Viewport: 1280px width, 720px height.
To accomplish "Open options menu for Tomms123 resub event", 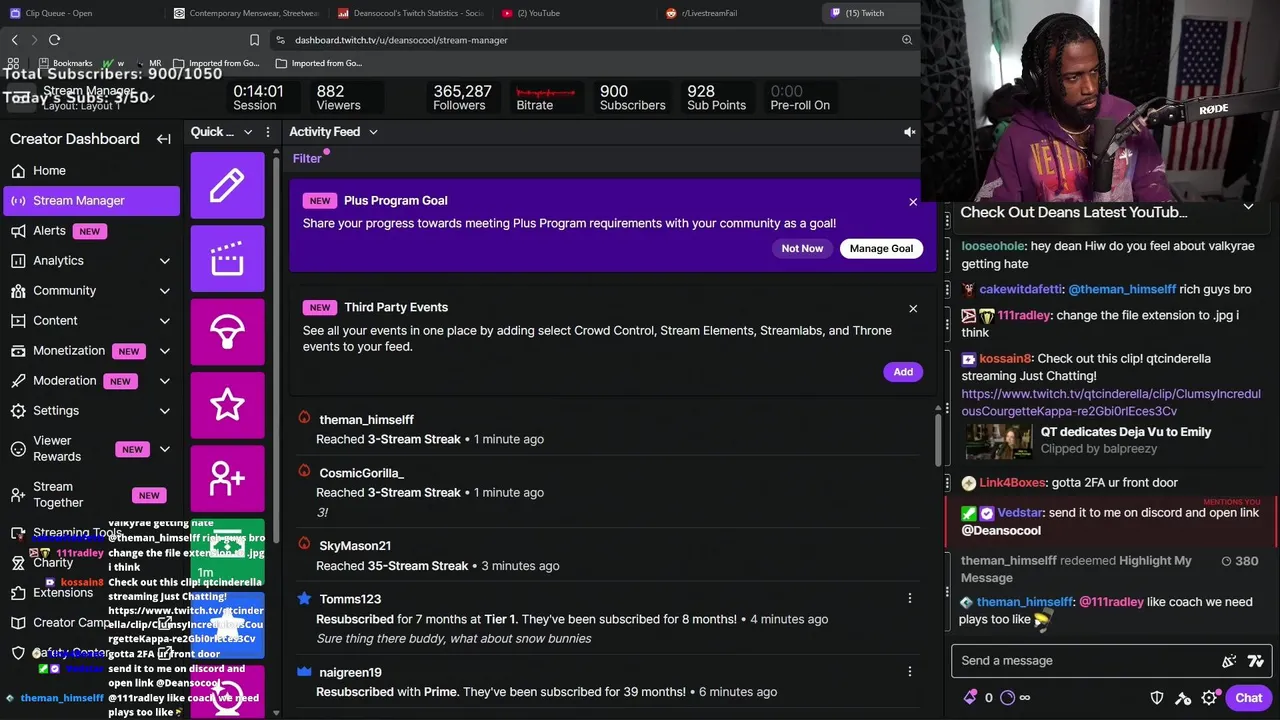I will click(909, 598).
